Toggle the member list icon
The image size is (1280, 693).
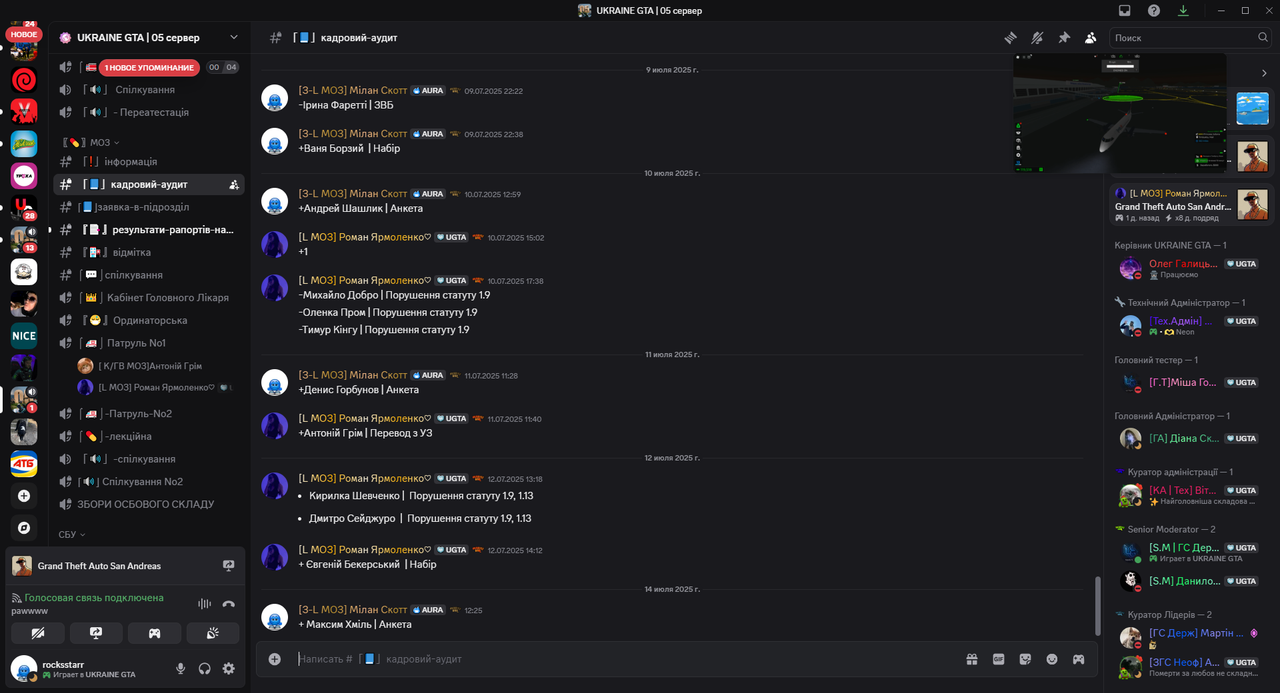tap(1090, 37)
